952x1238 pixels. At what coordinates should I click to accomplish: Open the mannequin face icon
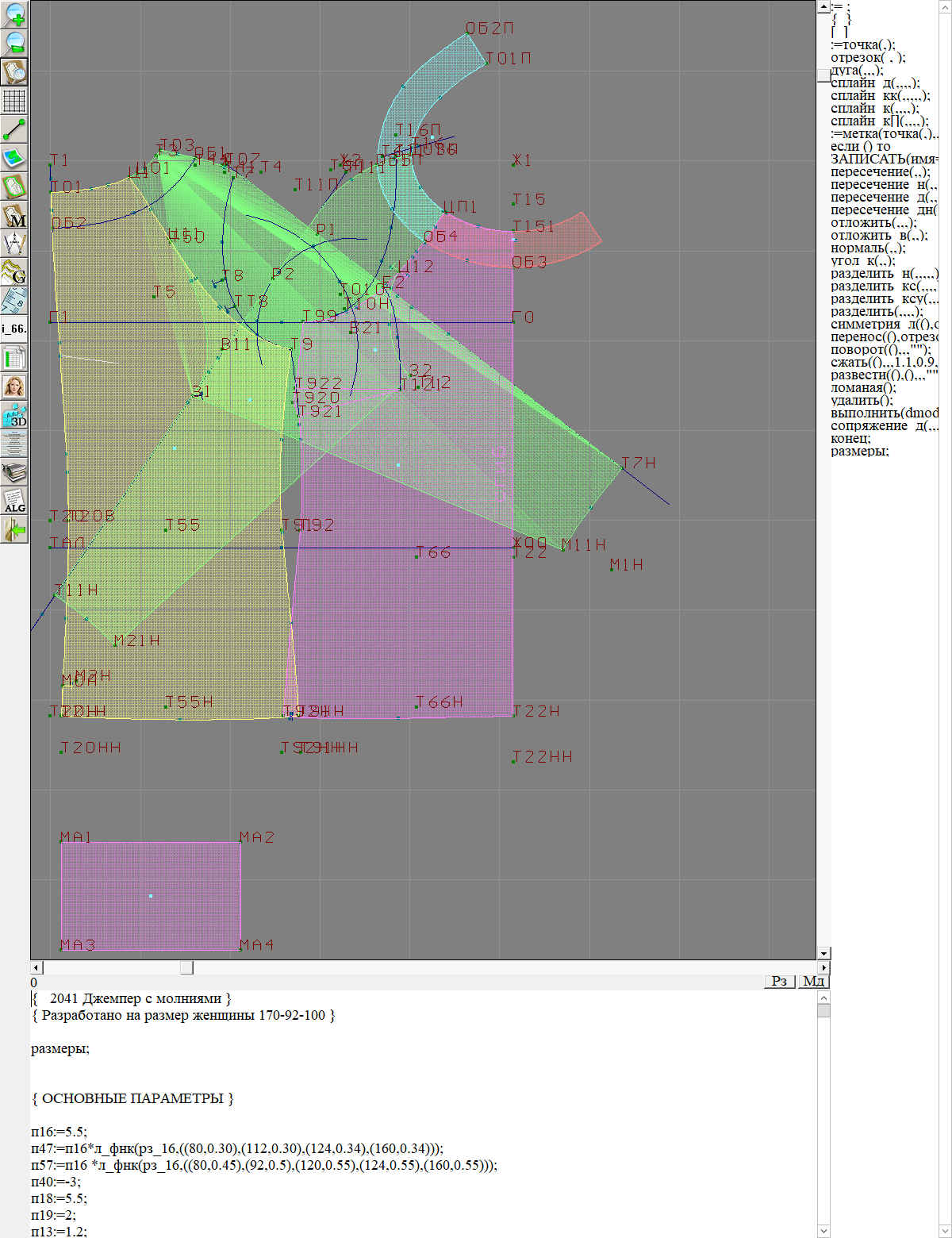pyautogui.click(x=14, y=386)
